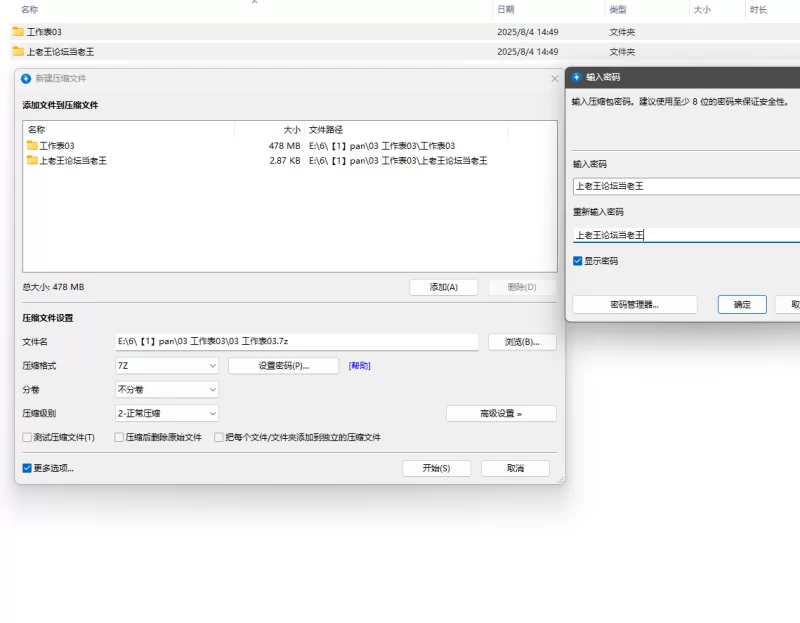The width and height of the screenshot is (800, 623).
Task: Click inside the 重新输入密码 field
Action: 686,235
